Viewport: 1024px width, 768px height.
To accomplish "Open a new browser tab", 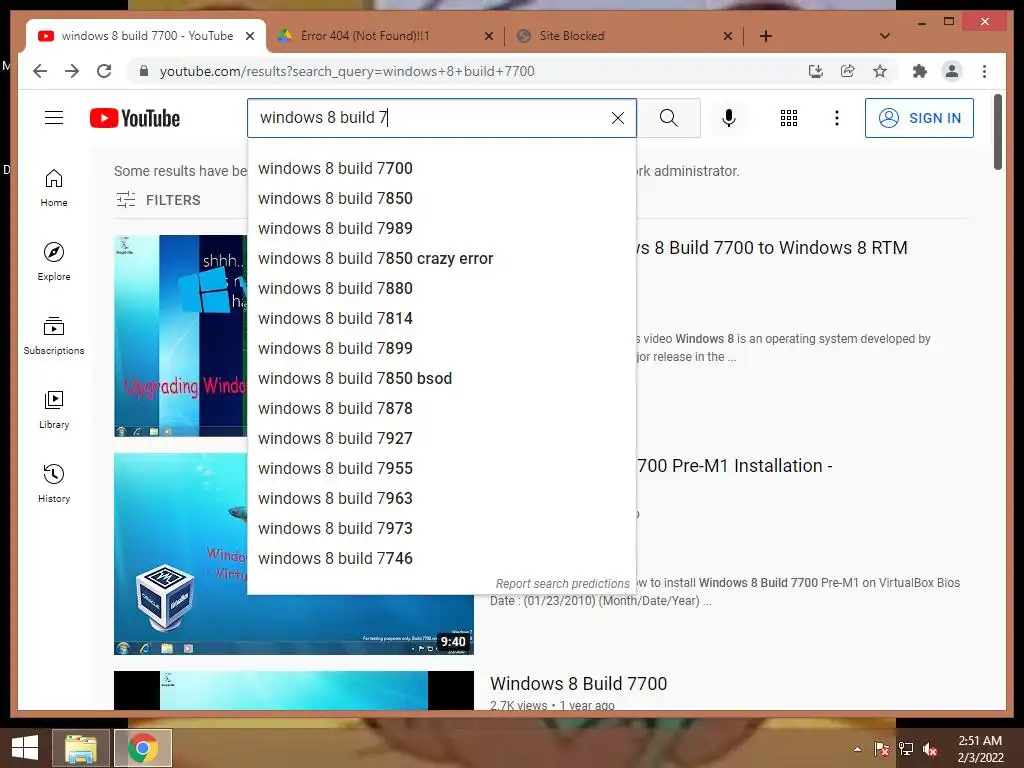I will (766, 36).
